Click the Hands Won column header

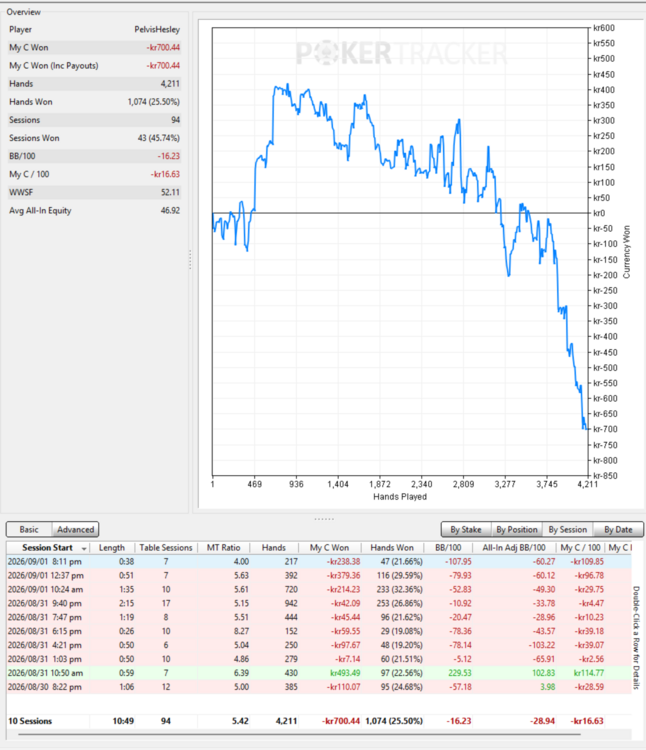(392, 548)
